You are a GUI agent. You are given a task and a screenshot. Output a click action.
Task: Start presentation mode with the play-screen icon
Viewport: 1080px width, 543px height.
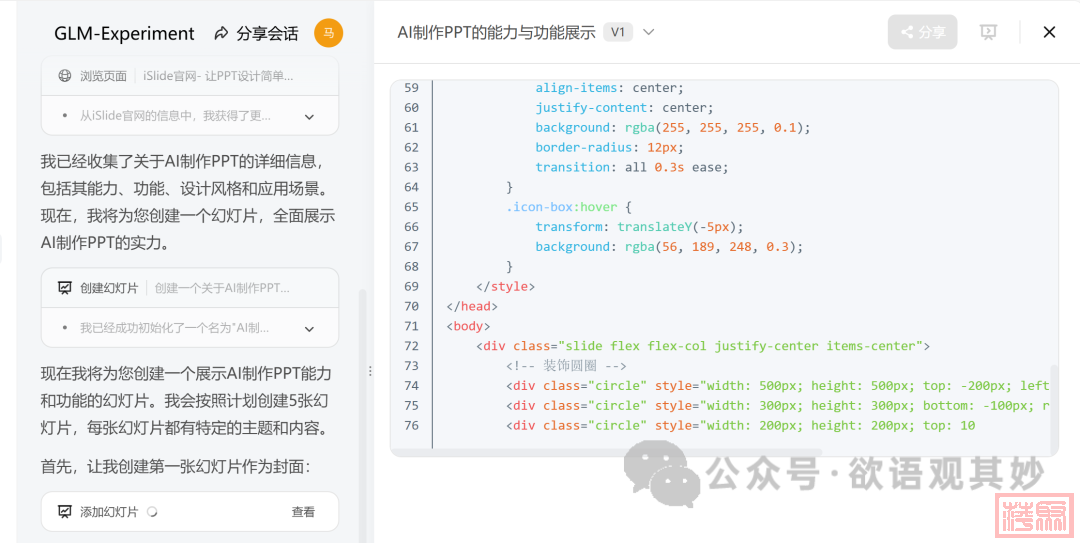[988, 32]
